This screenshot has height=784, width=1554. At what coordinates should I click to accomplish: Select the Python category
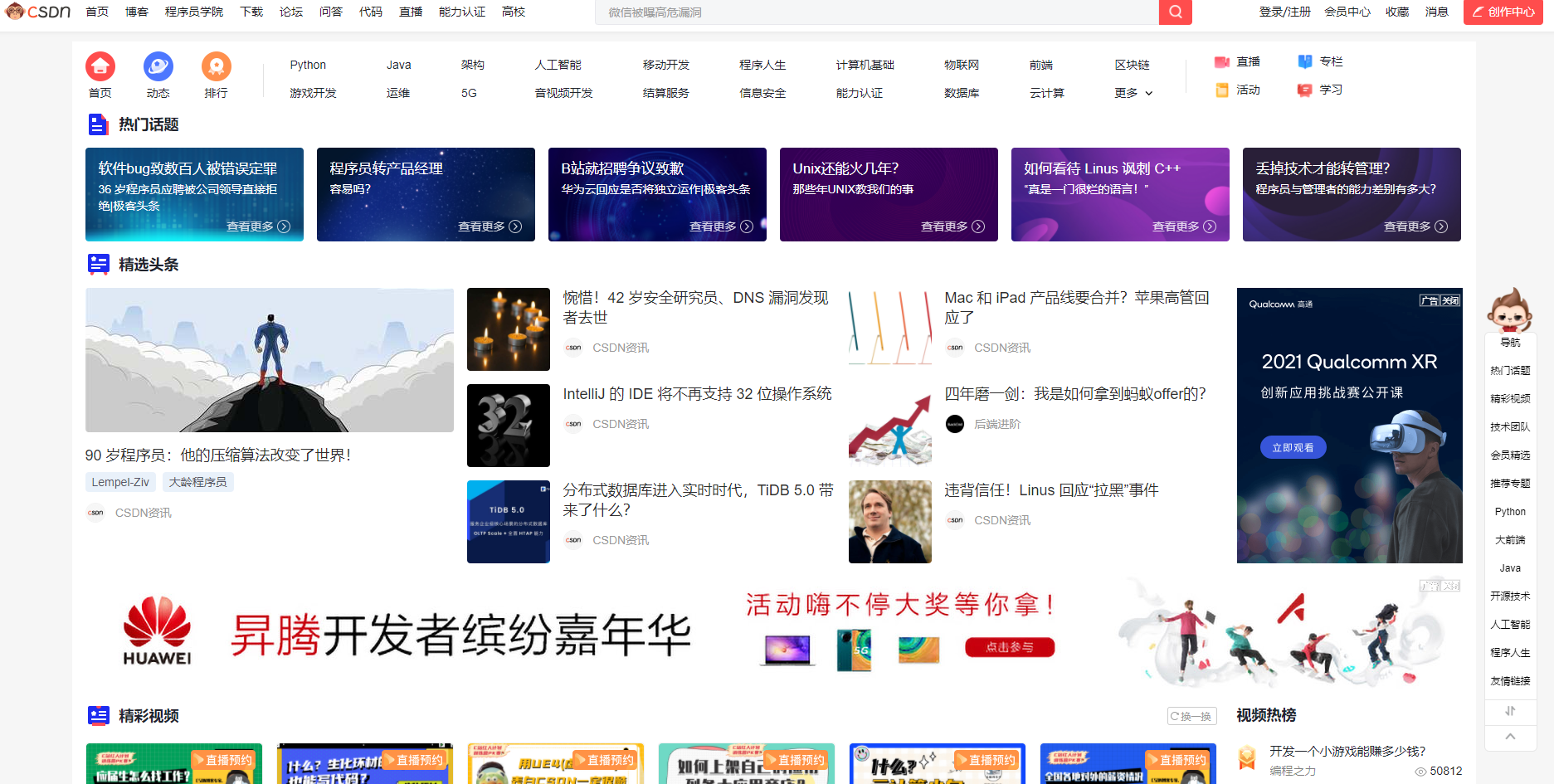[x=308, y=65]
